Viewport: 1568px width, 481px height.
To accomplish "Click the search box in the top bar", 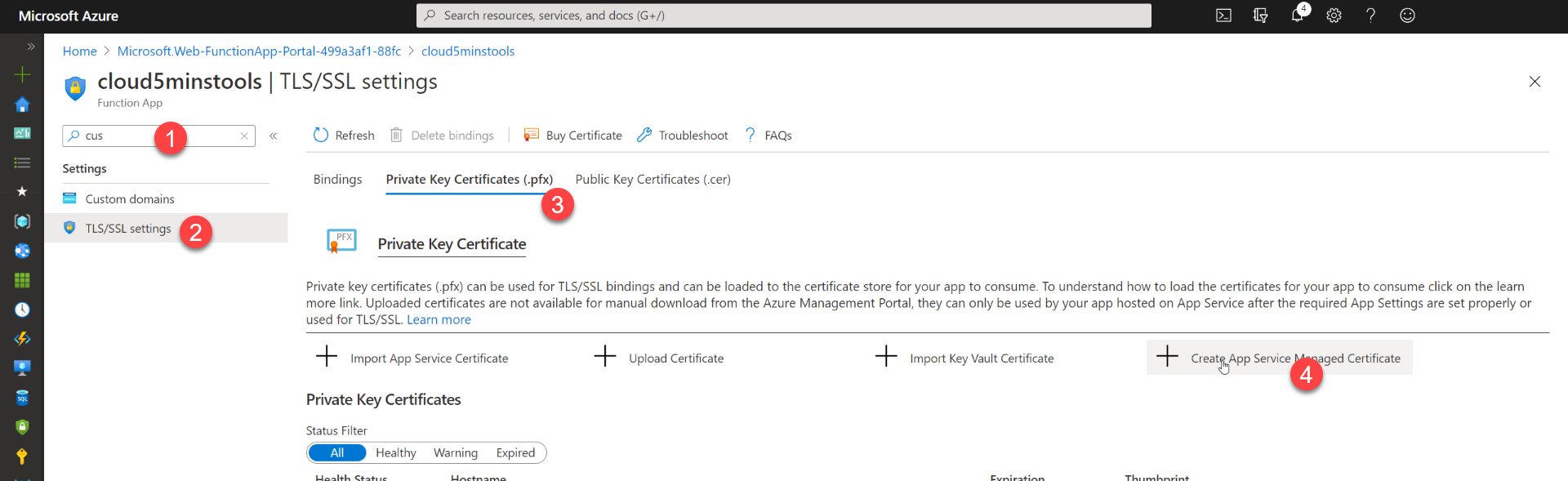I will point(784,16).
